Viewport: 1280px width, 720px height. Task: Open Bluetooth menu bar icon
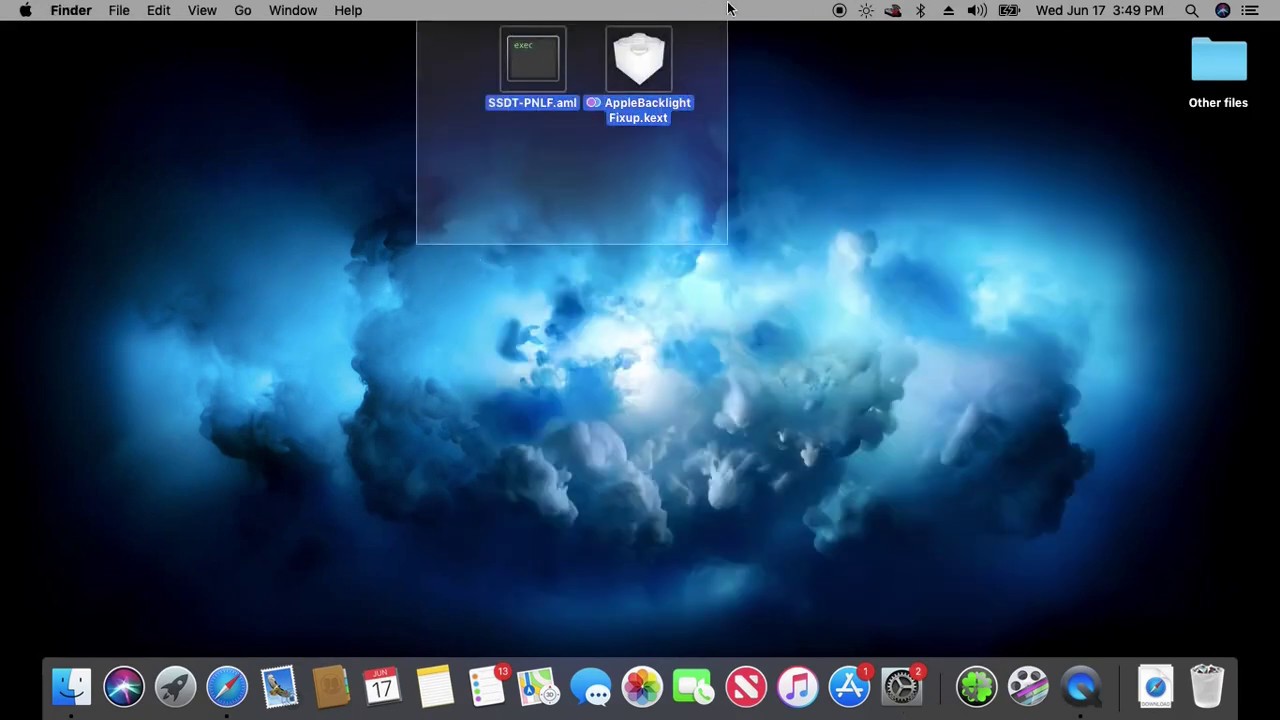(921, 10)
